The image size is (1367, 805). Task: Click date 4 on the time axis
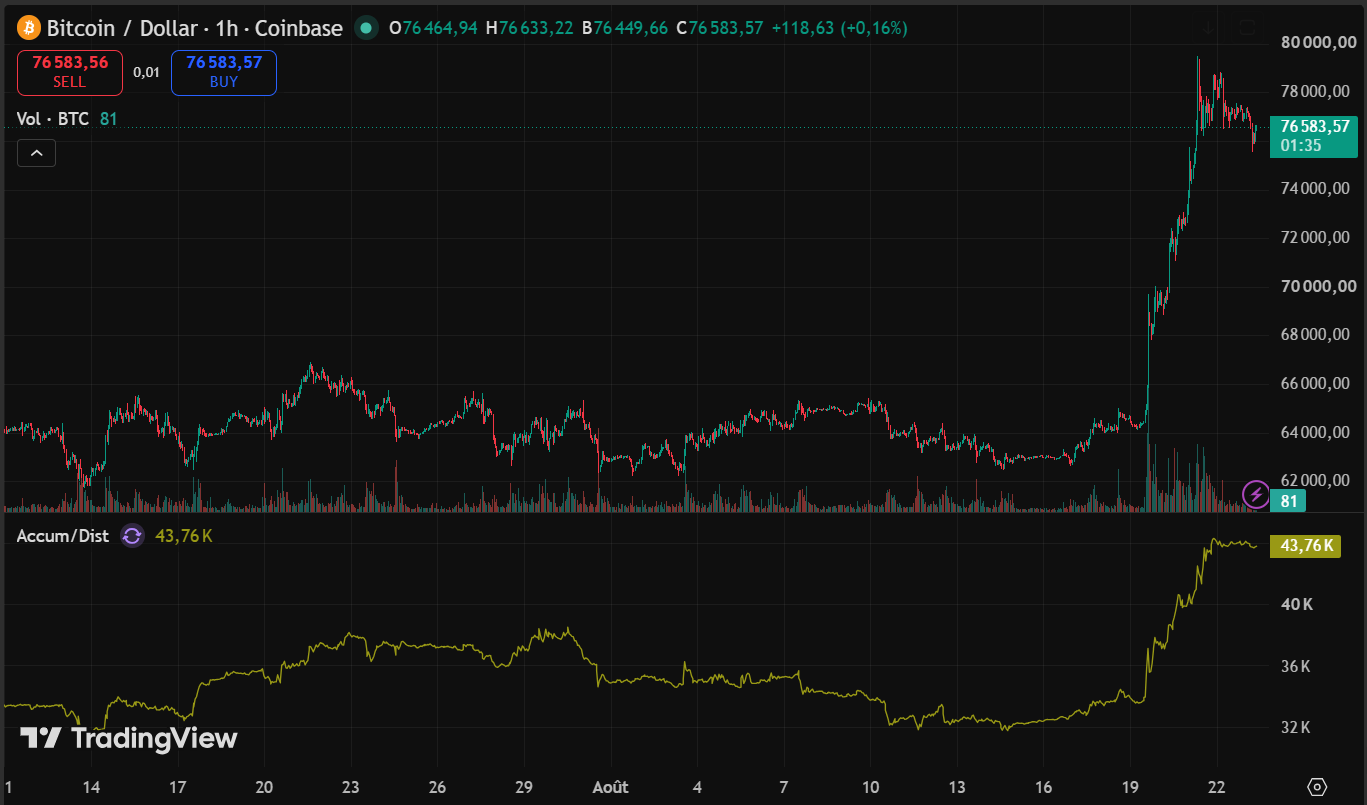(697, 787)
